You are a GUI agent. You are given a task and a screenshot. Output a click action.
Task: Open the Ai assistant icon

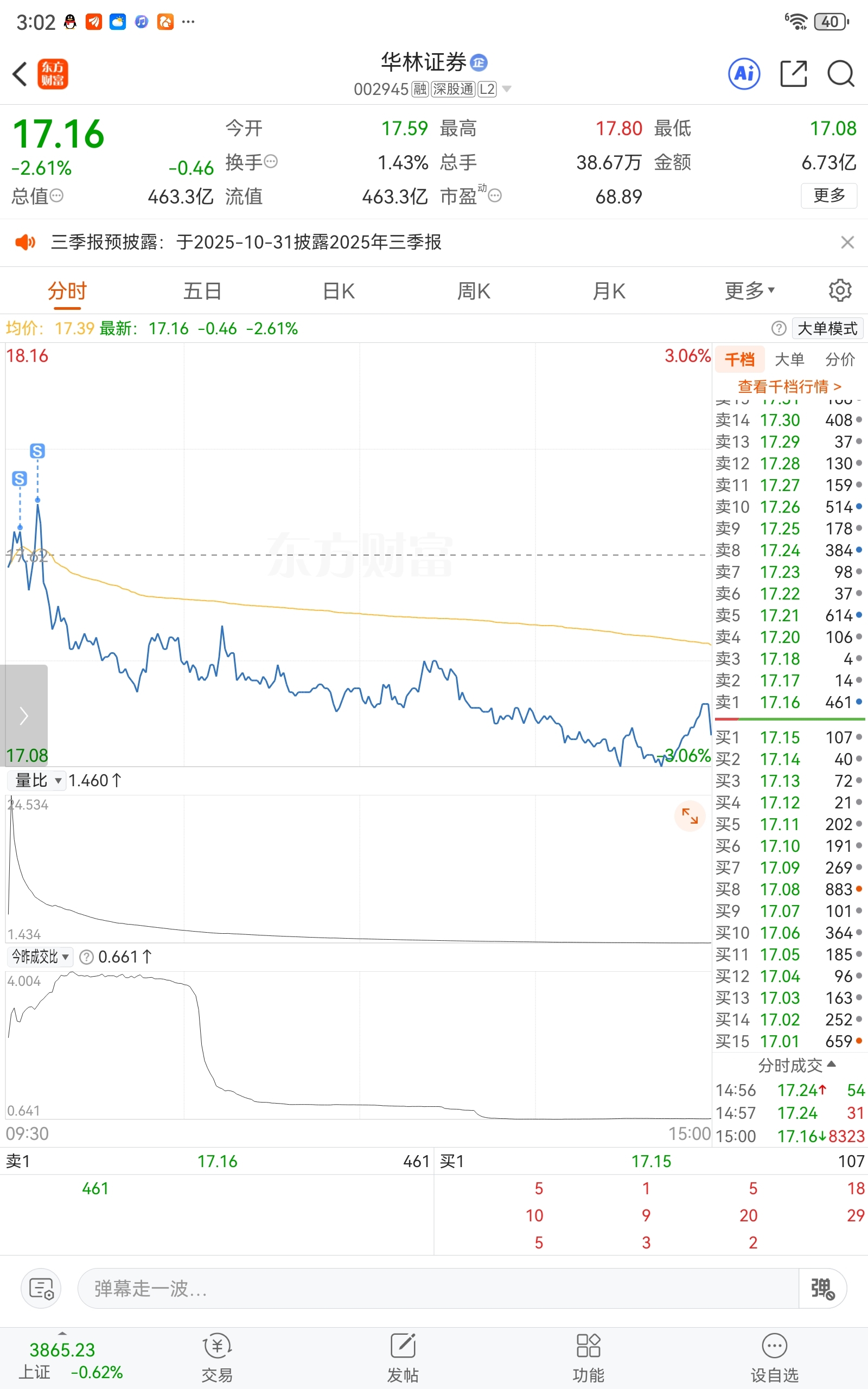point(744,73)
